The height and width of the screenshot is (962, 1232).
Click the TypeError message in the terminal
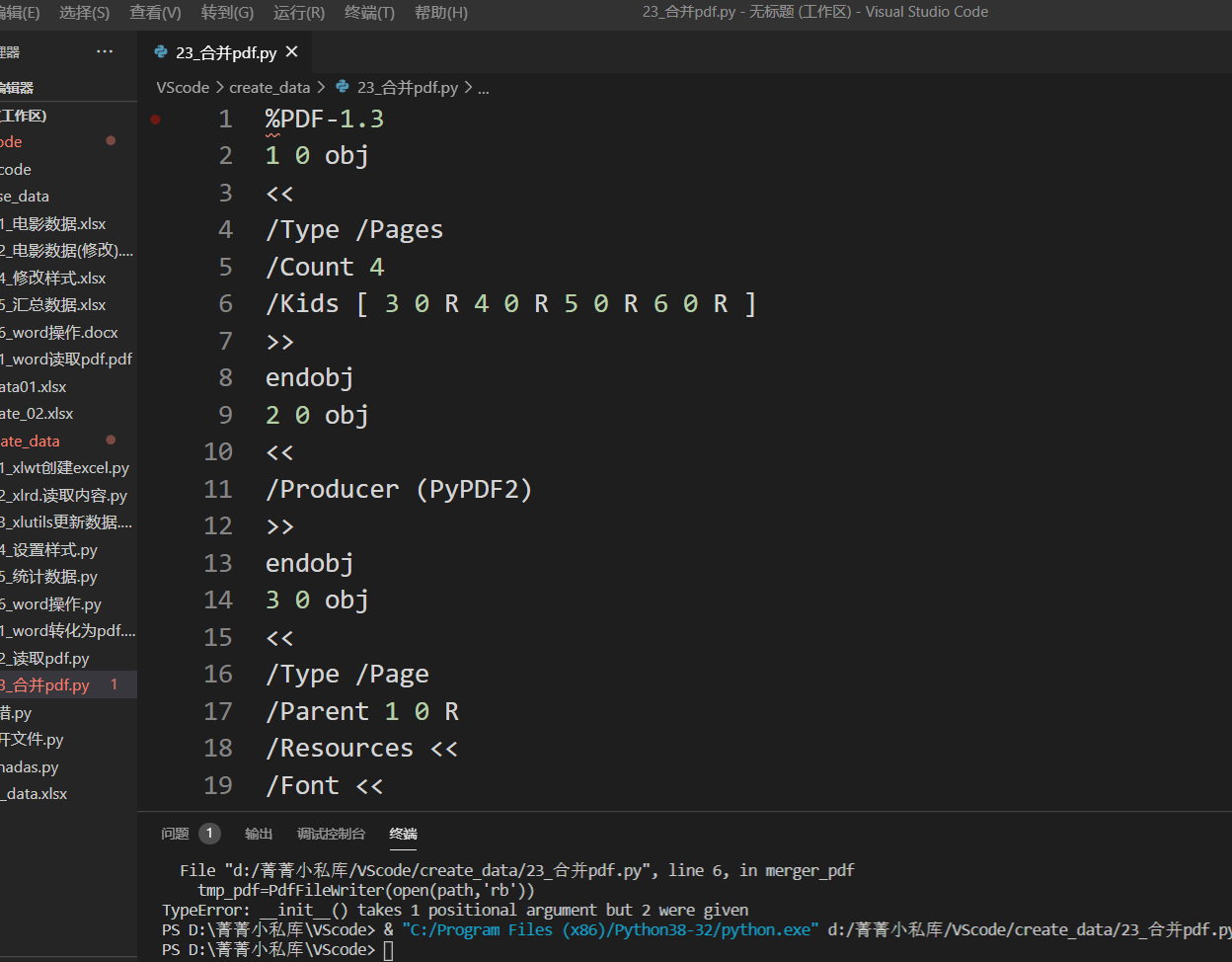point(455,910)
